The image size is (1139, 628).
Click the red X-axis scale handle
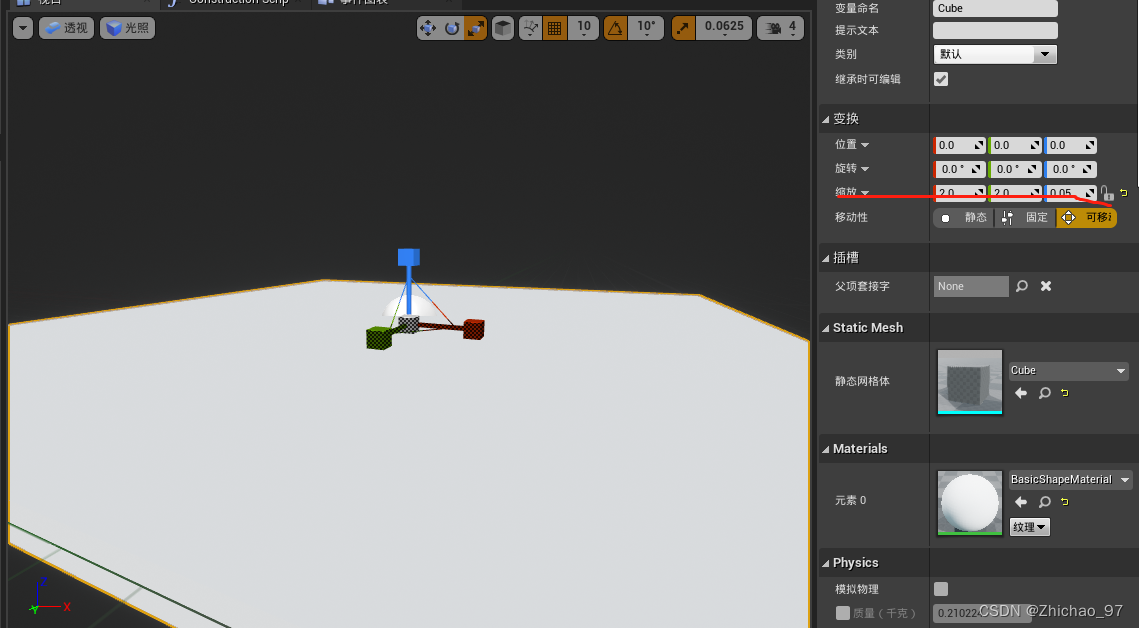(x=474, y=329)
